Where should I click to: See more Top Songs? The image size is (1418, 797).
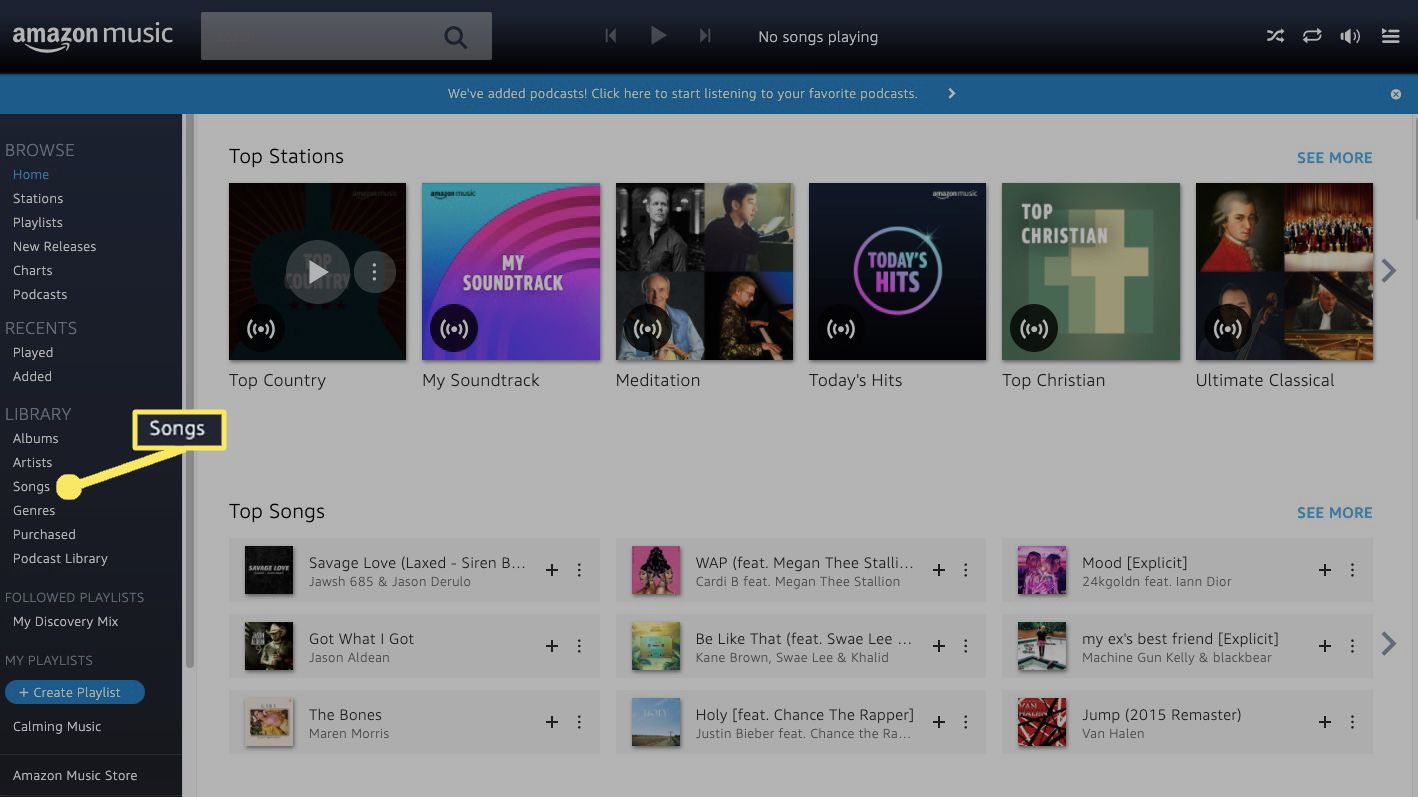[x=1334, y=512]
